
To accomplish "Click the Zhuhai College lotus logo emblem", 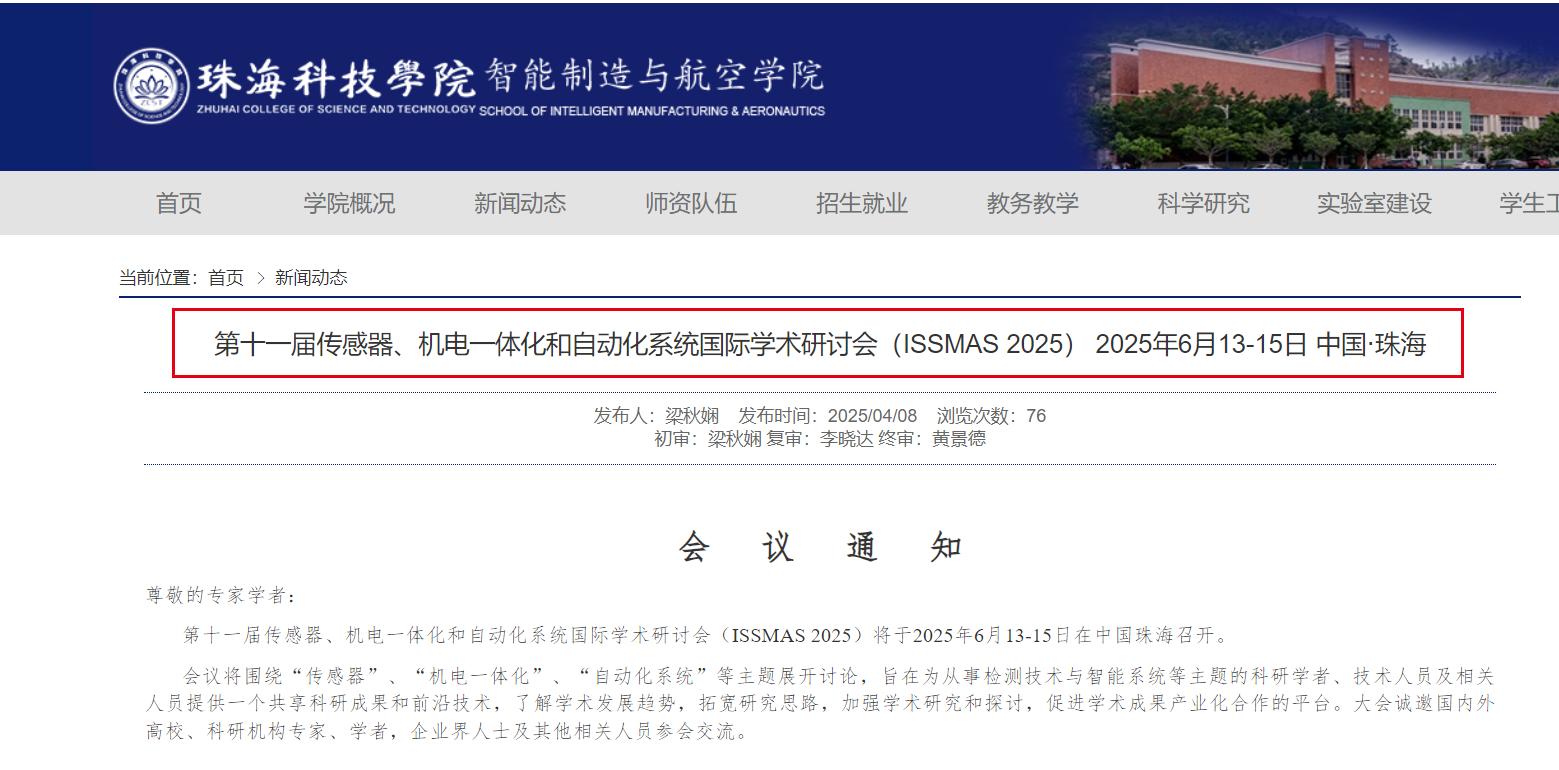I will (x=152, y=86).
